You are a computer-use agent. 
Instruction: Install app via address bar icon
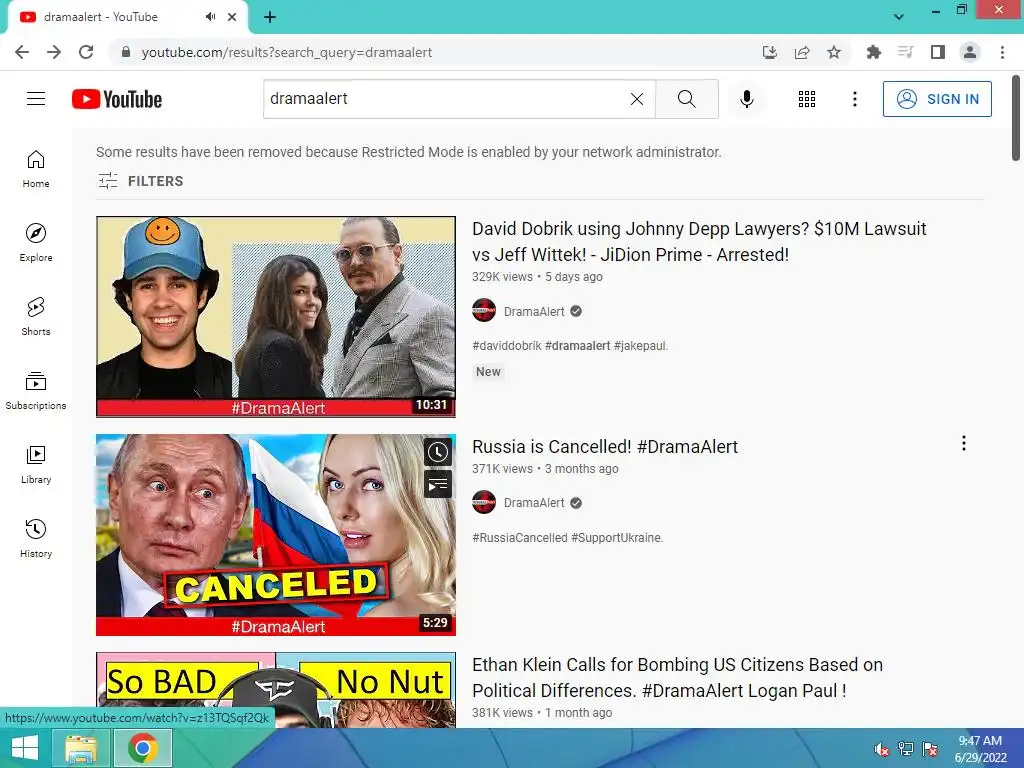tap(770, 52)
